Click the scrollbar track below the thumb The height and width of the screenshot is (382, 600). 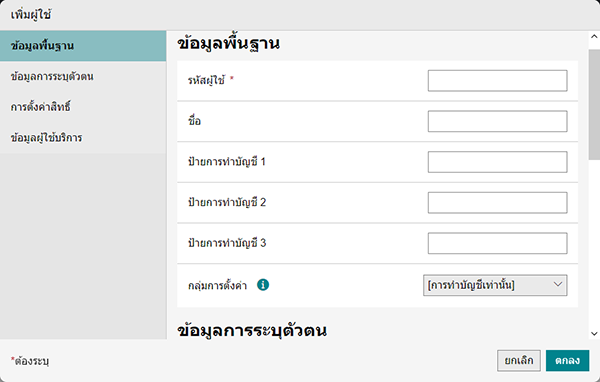(594, 244)
